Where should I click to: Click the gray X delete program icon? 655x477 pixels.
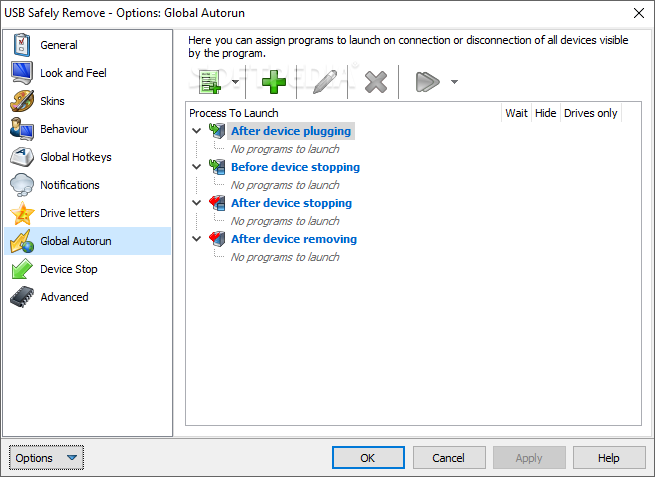pyautogui.click(x=376, y=82)
